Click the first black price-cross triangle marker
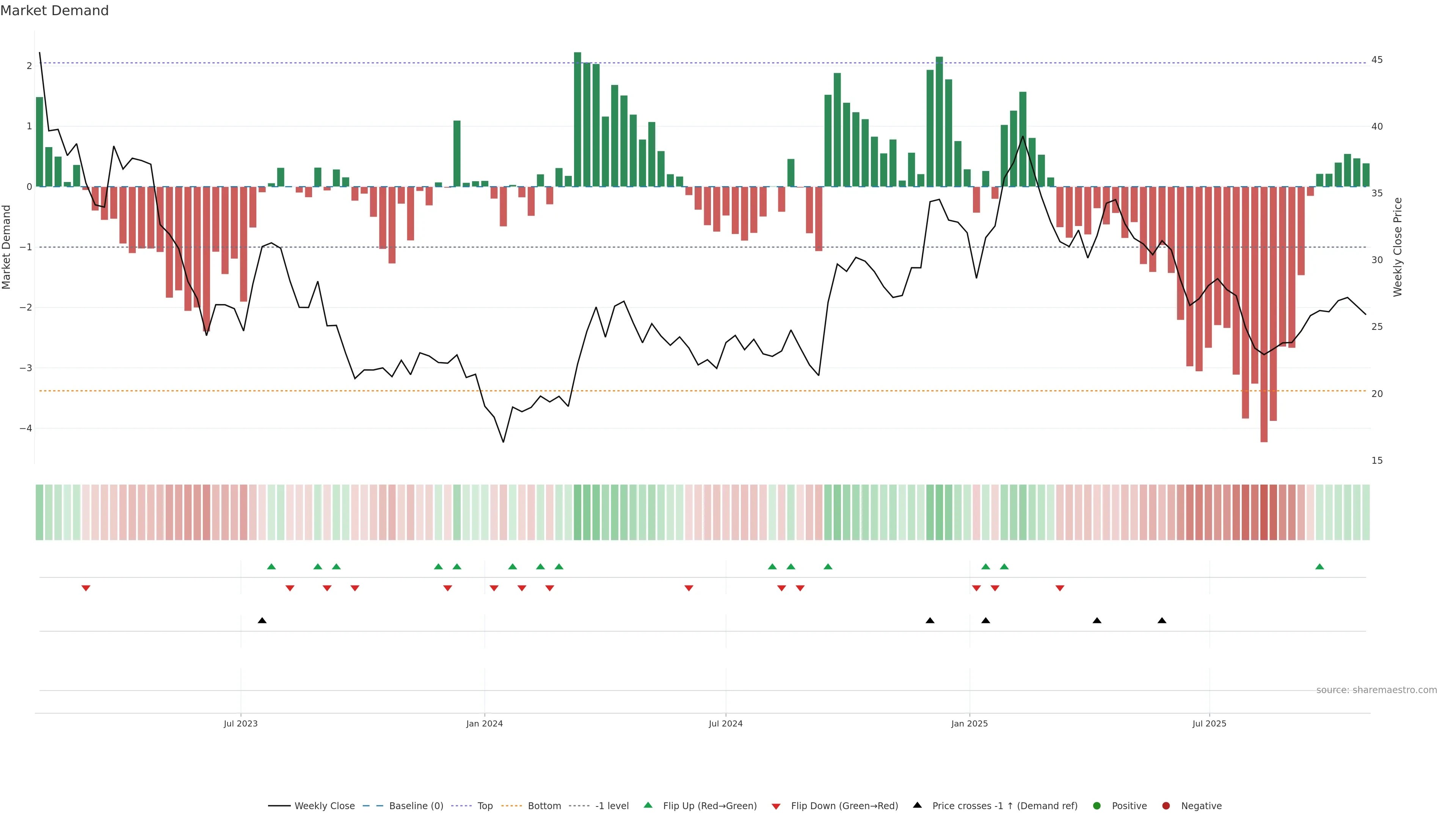This screenshot has width=1456, height=819. (262, 621)
